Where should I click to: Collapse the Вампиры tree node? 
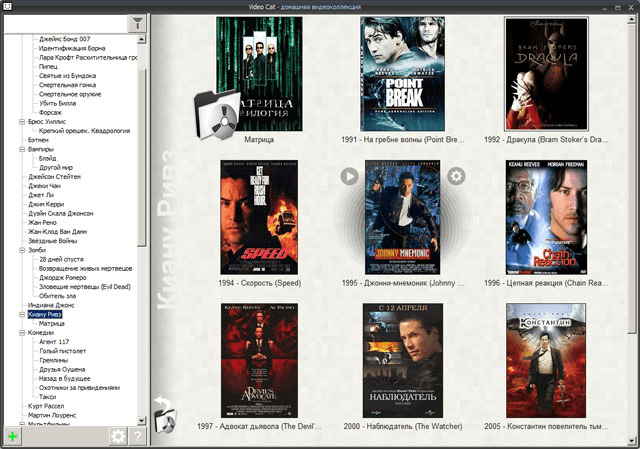[x=22, y=149]
